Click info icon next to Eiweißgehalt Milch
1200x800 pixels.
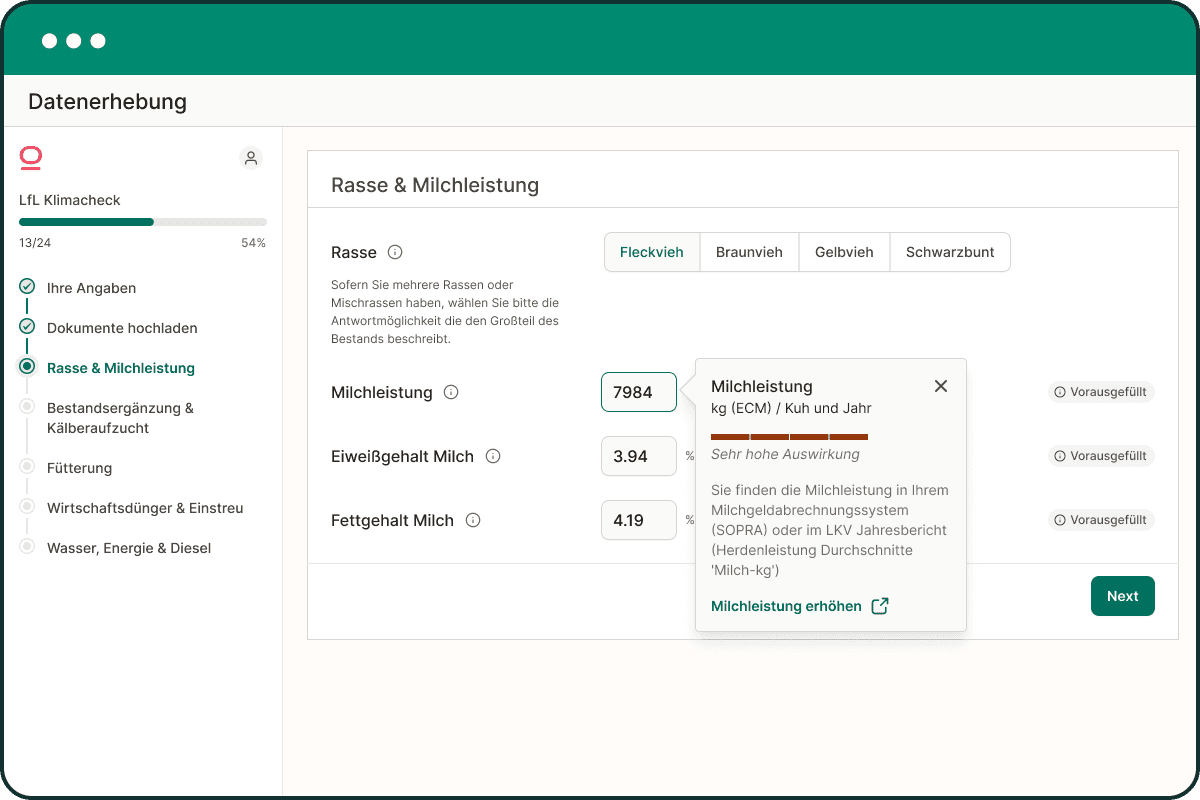pos(493,456)
